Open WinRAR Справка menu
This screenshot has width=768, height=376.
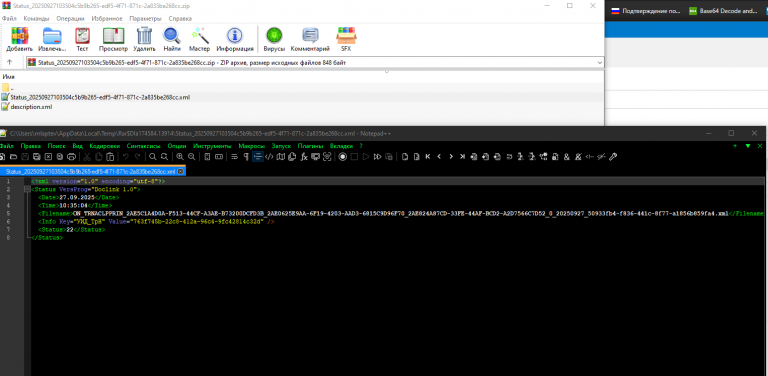[x=180, y=19]
